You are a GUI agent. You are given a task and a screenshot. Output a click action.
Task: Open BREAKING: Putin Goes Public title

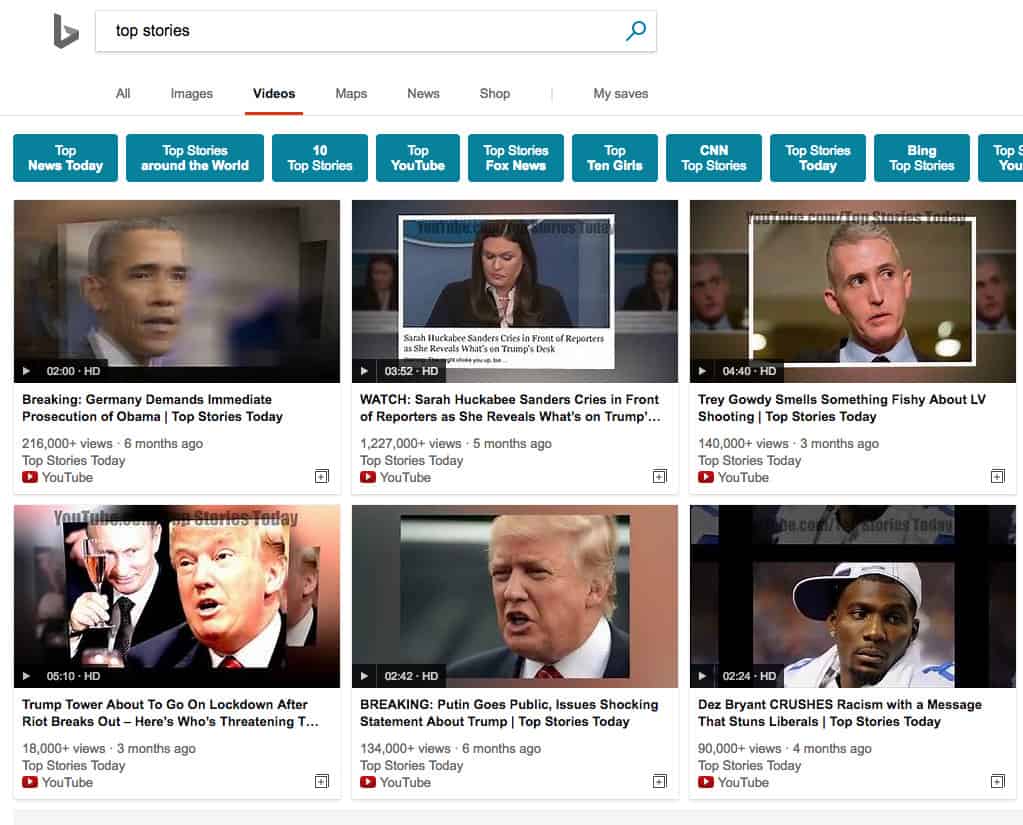(x=509, y=713)
